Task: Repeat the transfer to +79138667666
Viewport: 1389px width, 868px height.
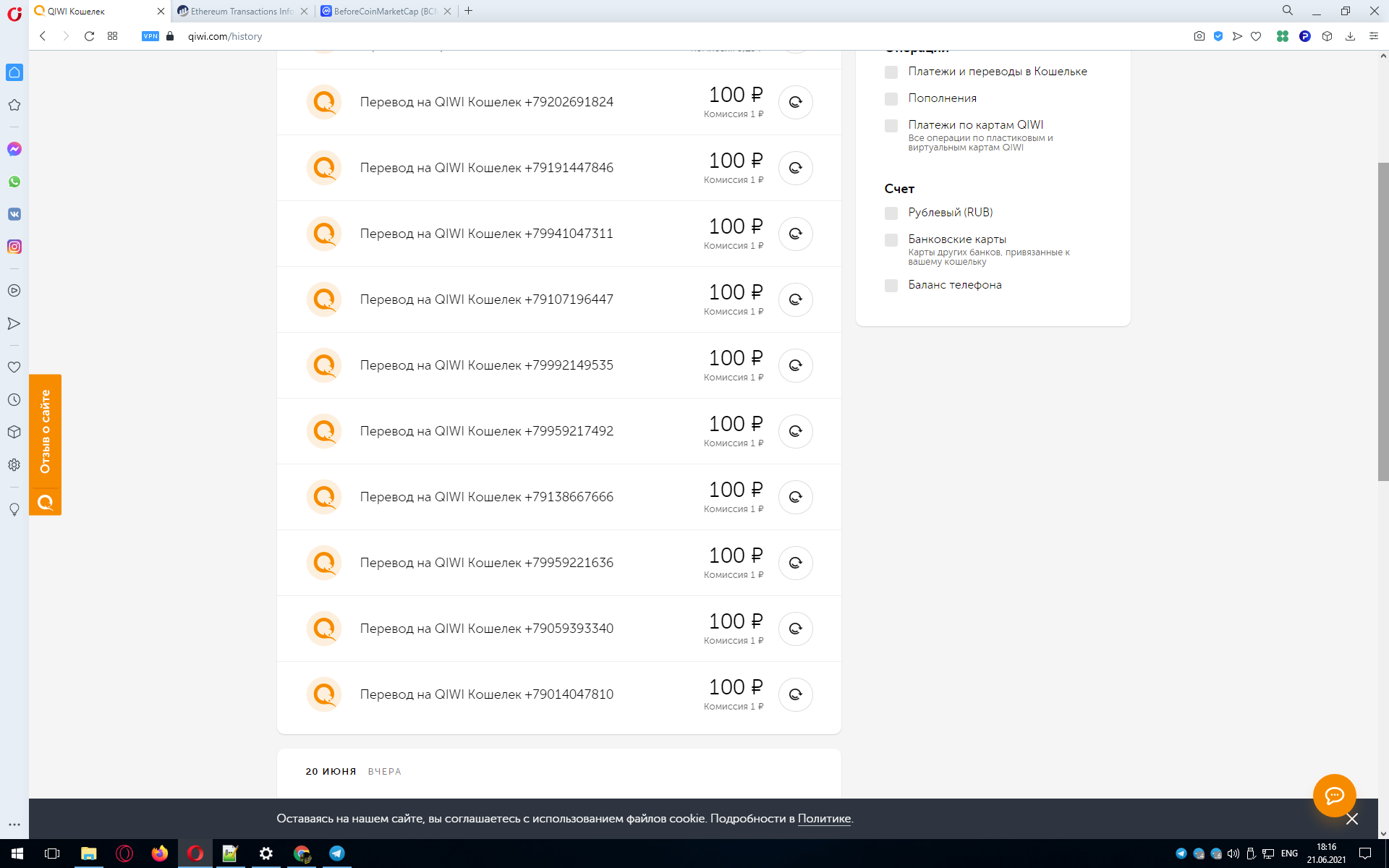Action: pos(795,497)
